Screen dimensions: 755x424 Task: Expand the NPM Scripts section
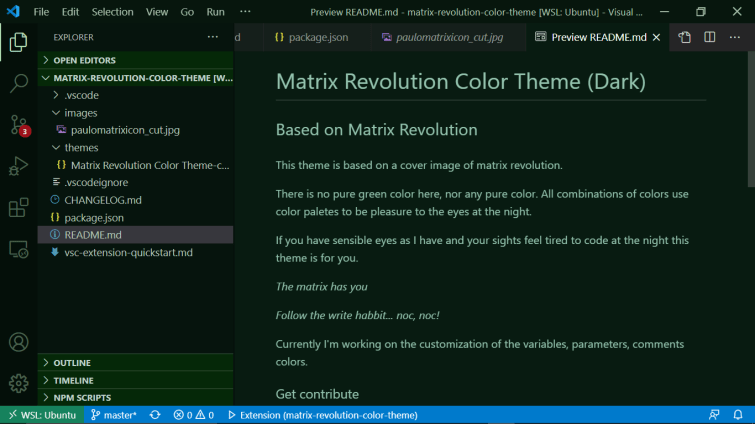click(136, 398)
